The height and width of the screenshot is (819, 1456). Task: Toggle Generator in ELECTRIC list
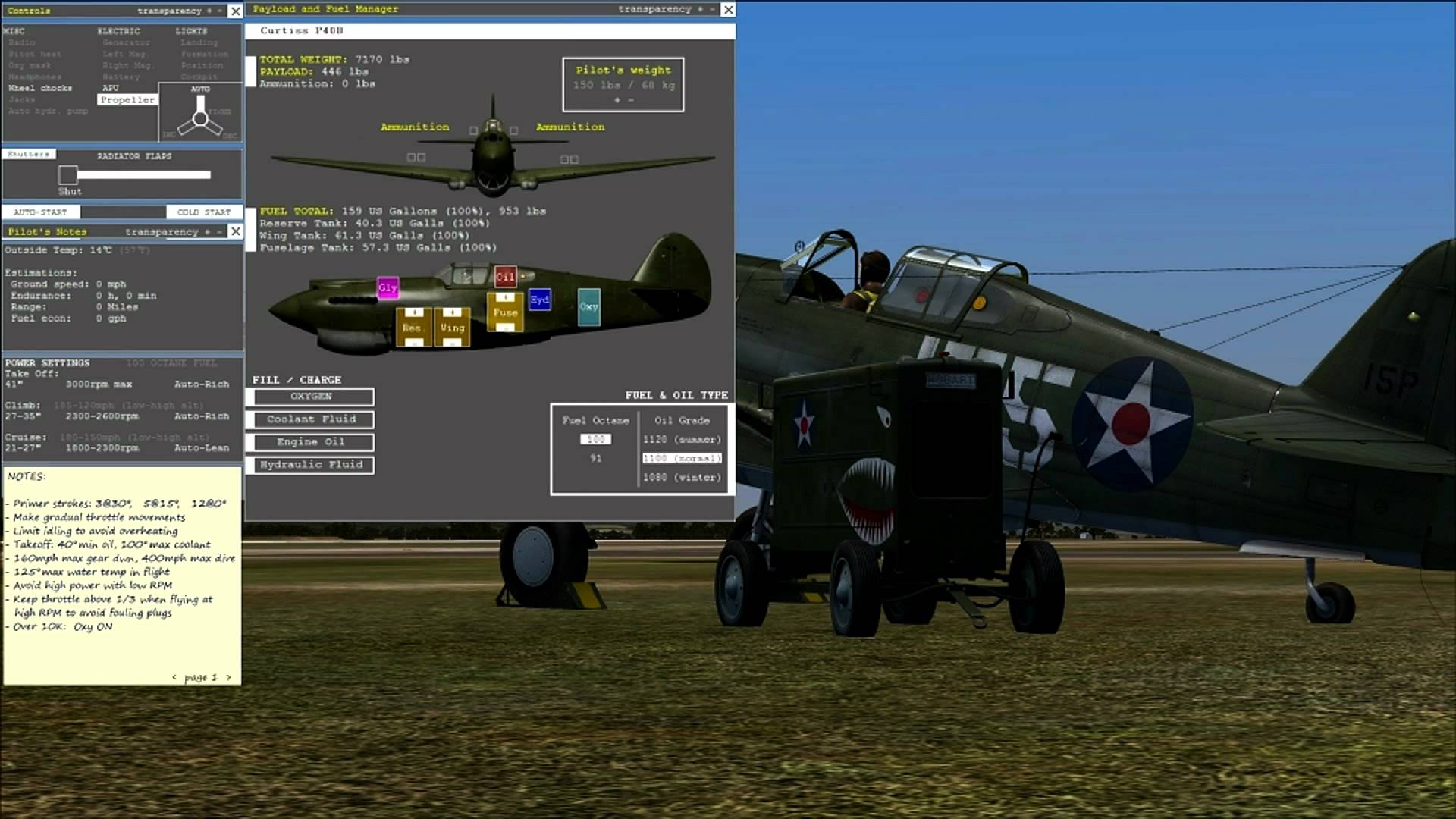[x=126, y=42]
